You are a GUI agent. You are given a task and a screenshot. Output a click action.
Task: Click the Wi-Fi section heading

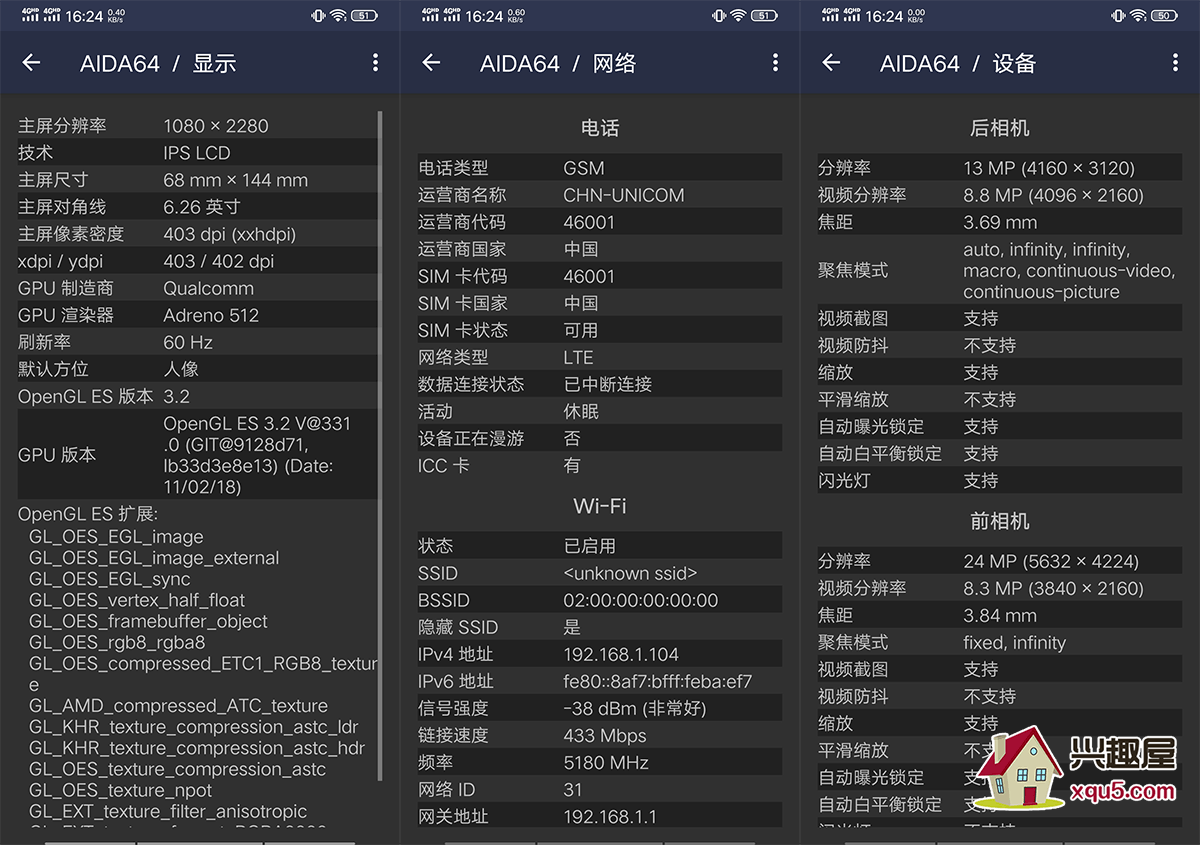(600, 506)
